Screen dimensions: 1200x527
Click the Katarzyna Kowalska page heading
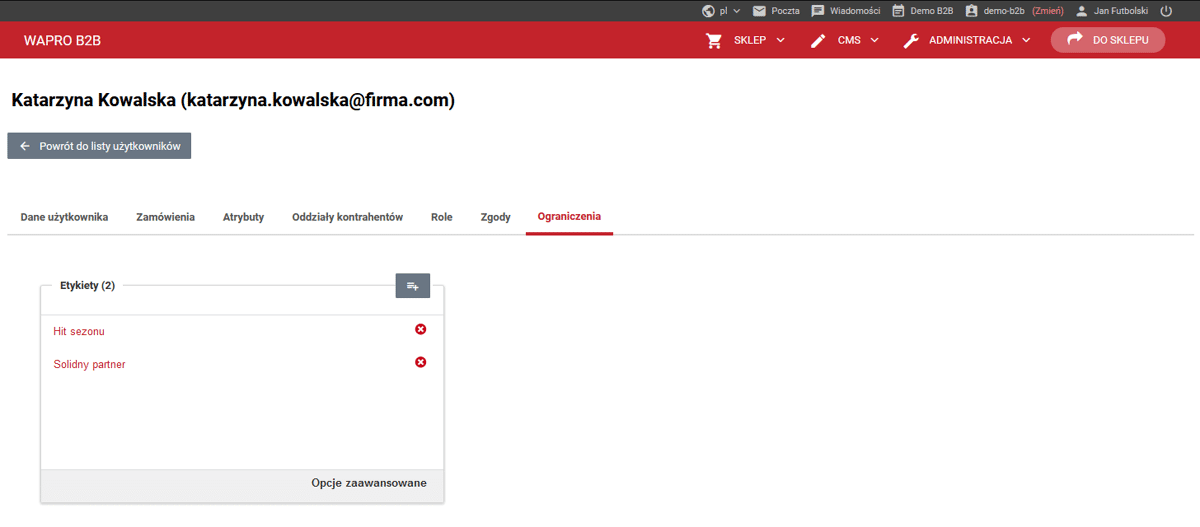pos(233,100)
